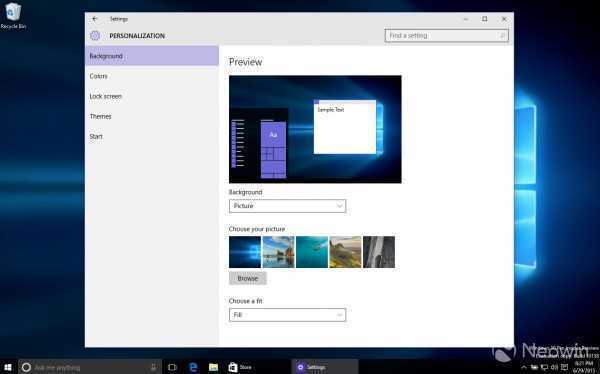Screen dimensions: 600x374
Task: Open File Explorer from the taskbar
Action: pyautogui.click(x=214, y=367)
